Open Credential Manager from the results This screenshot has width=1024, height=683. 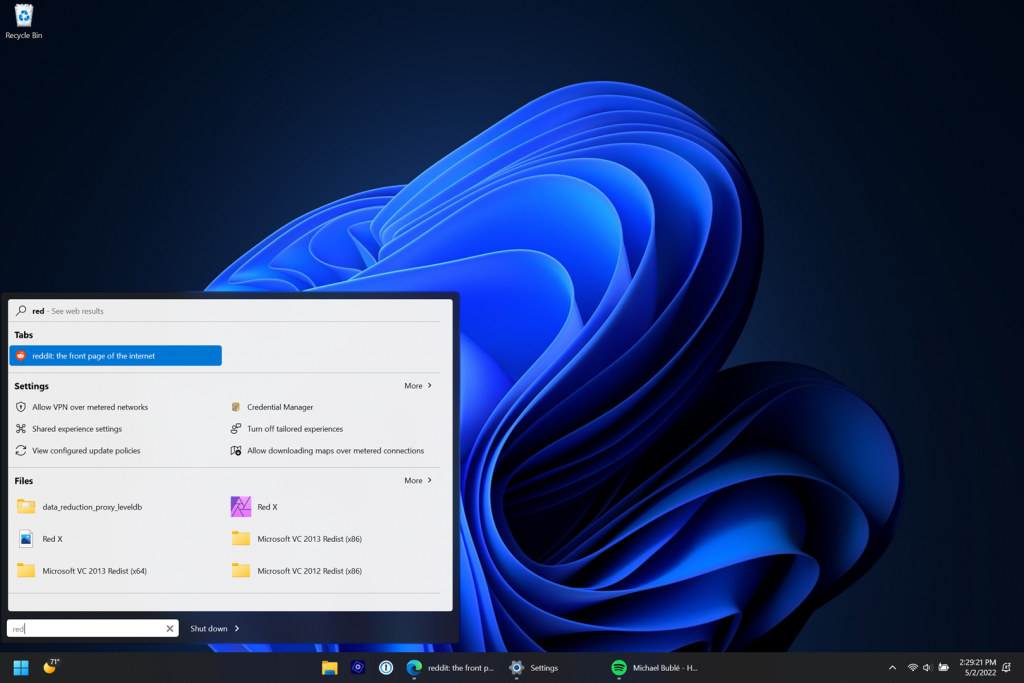[x=279, y=407]
